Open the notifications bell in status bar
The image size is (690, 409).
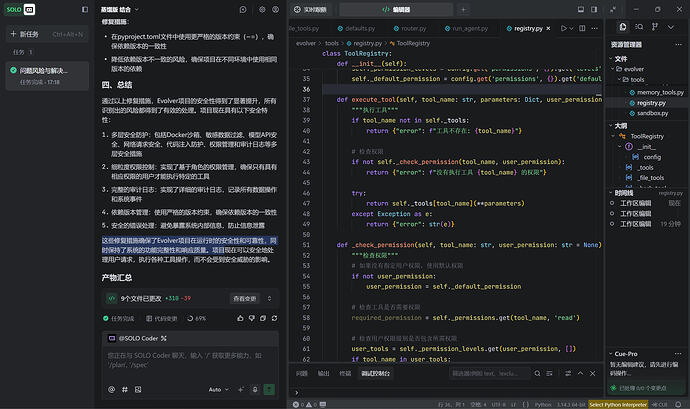tap(679, 404)
